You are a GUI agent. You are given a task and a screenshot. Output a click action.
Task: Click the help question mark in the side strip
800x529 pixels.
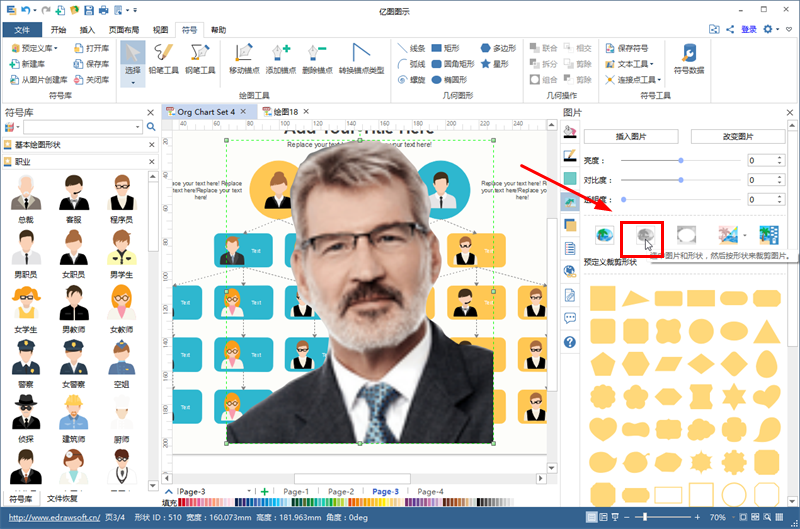pyautogui.click(x=570, y=342)
